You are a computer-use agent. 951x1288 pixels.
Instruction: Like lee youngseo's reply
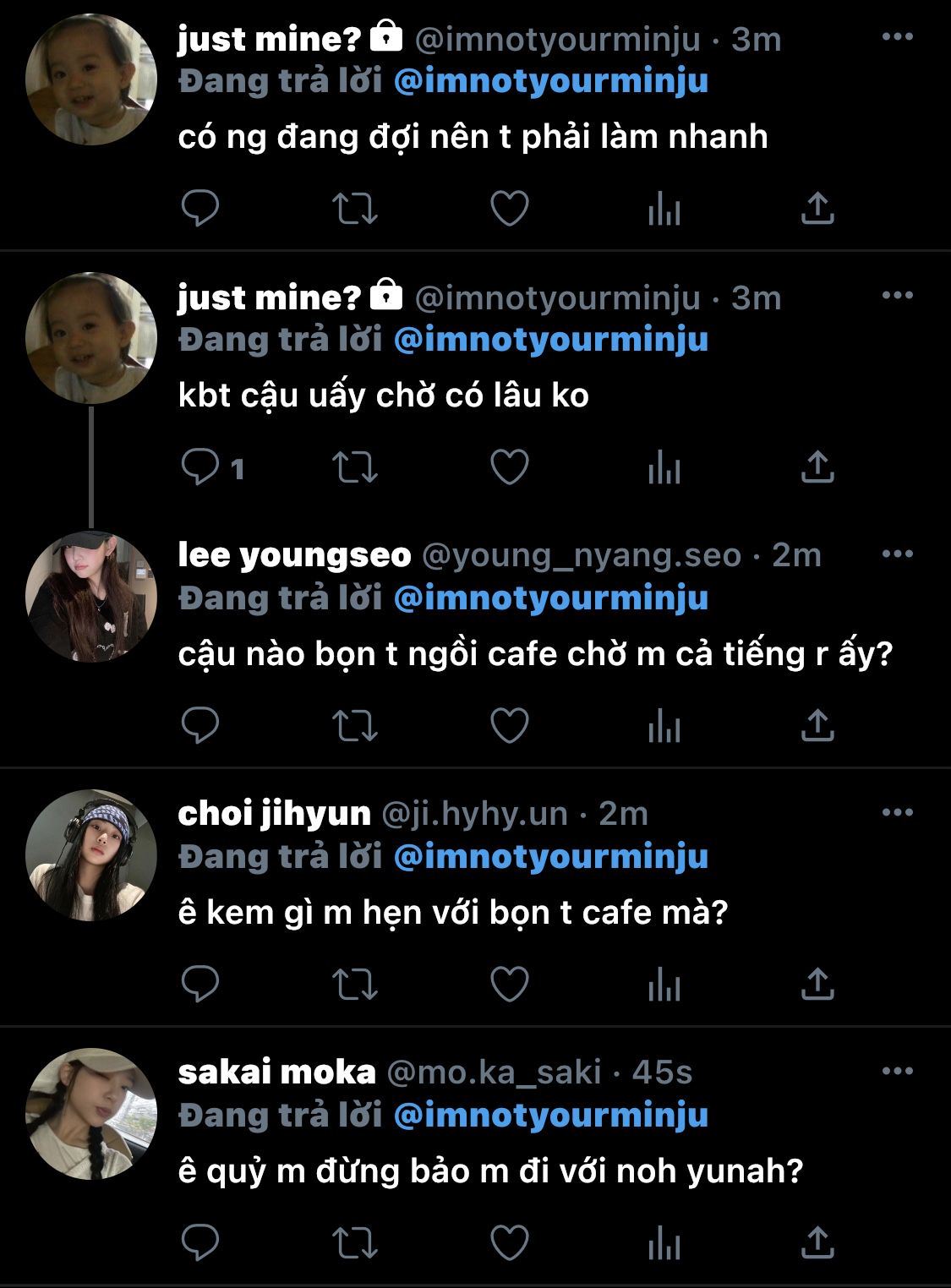(x=510, y=725)
